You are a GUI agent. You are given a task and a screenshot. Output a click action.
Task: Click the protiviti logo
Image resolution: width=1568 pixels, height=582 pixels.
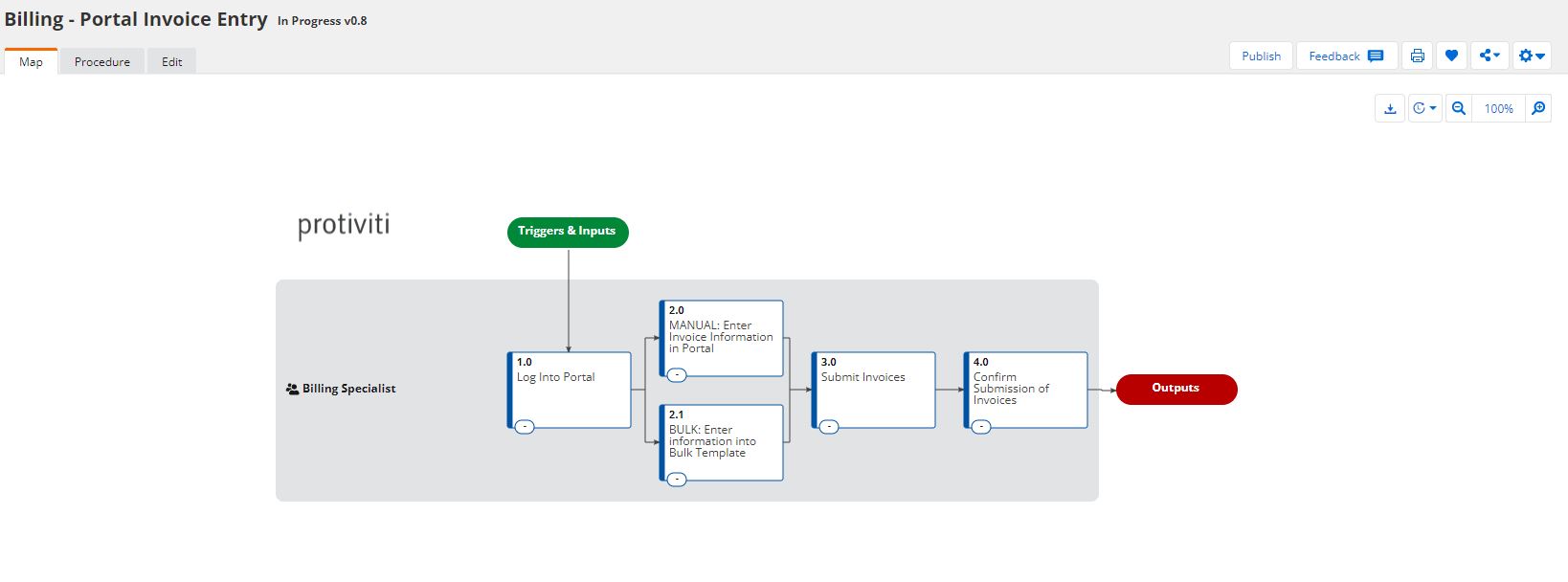click(344, 225)
